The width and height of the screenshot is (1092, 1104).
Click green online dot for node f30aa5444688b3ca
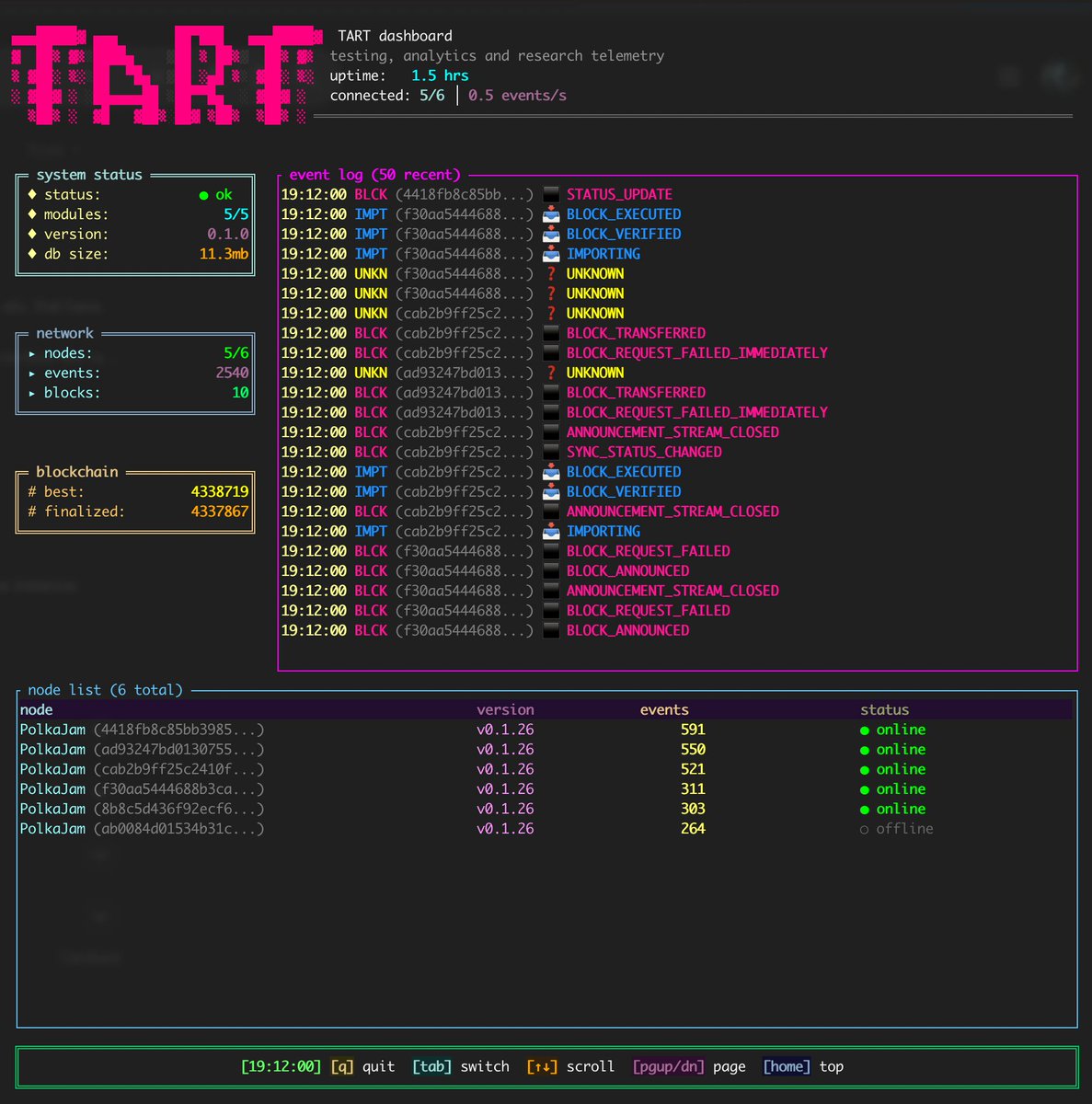pyautogui.click(x=865, y=789)
